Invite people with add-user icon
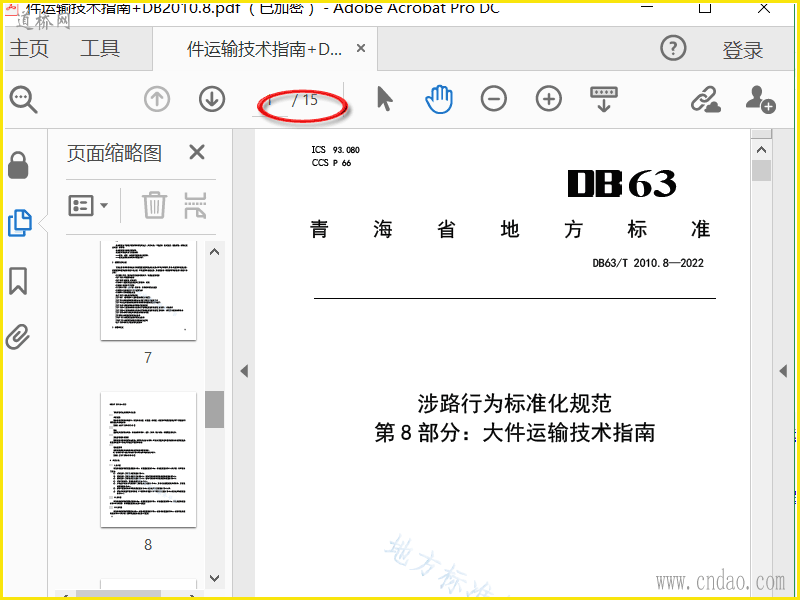Image resolution: width=800 pixels, height=600 pixels. (x=760, y=99)
